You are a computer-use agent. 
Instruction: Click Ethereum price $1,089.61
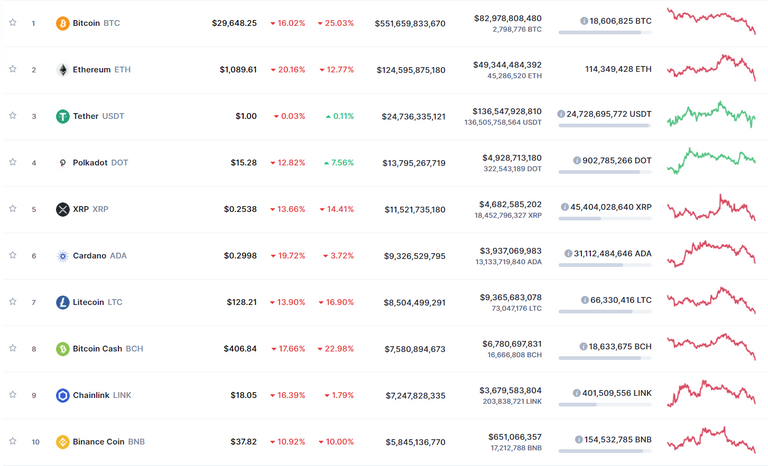(x=238, y=70)
